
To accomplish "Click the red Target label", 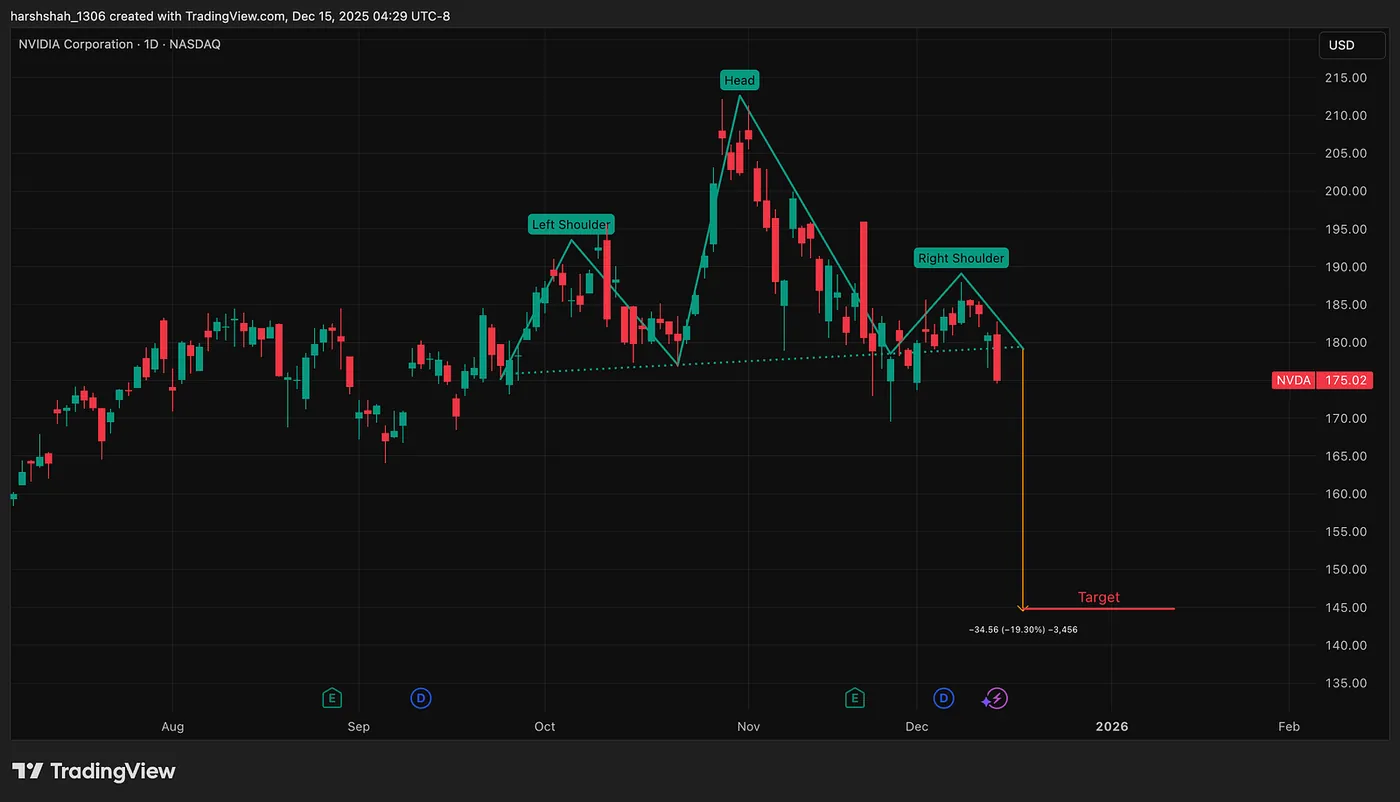I will (1098, 597).
